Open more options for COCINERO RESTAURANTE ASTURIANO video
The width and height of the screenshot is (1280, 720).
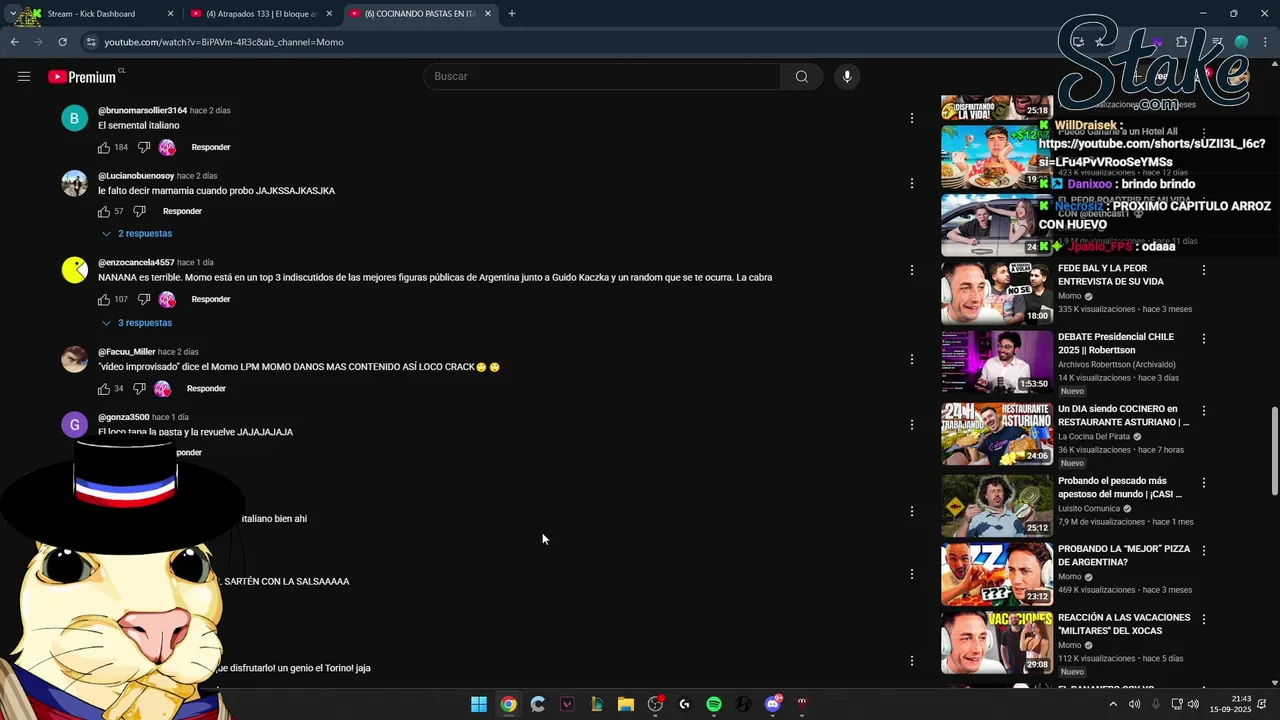[1204, 411]
